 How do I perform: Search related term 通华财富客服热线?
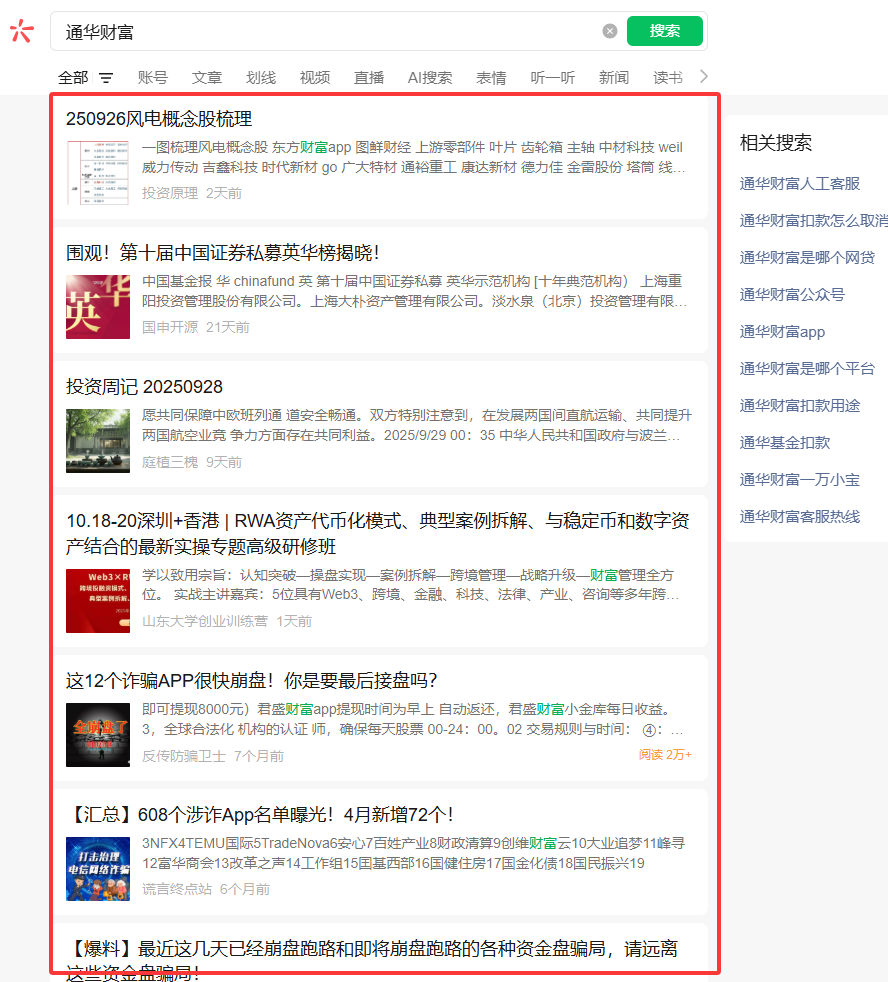click(800, 516)
